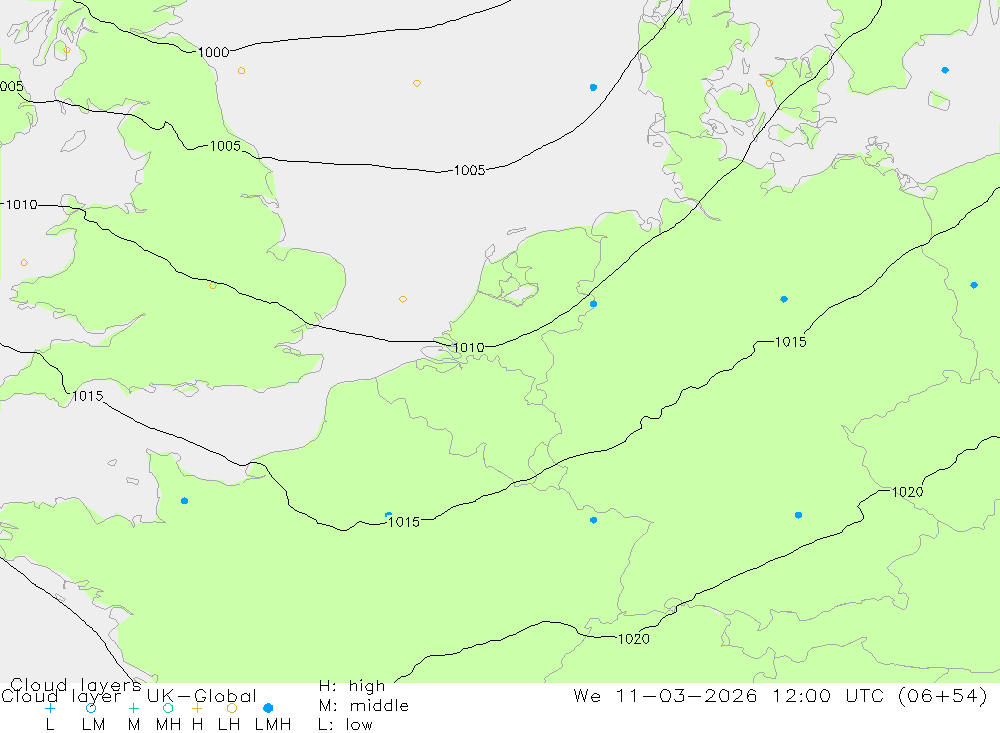Click the 'Cloud layers' title text

pos(76,685)
